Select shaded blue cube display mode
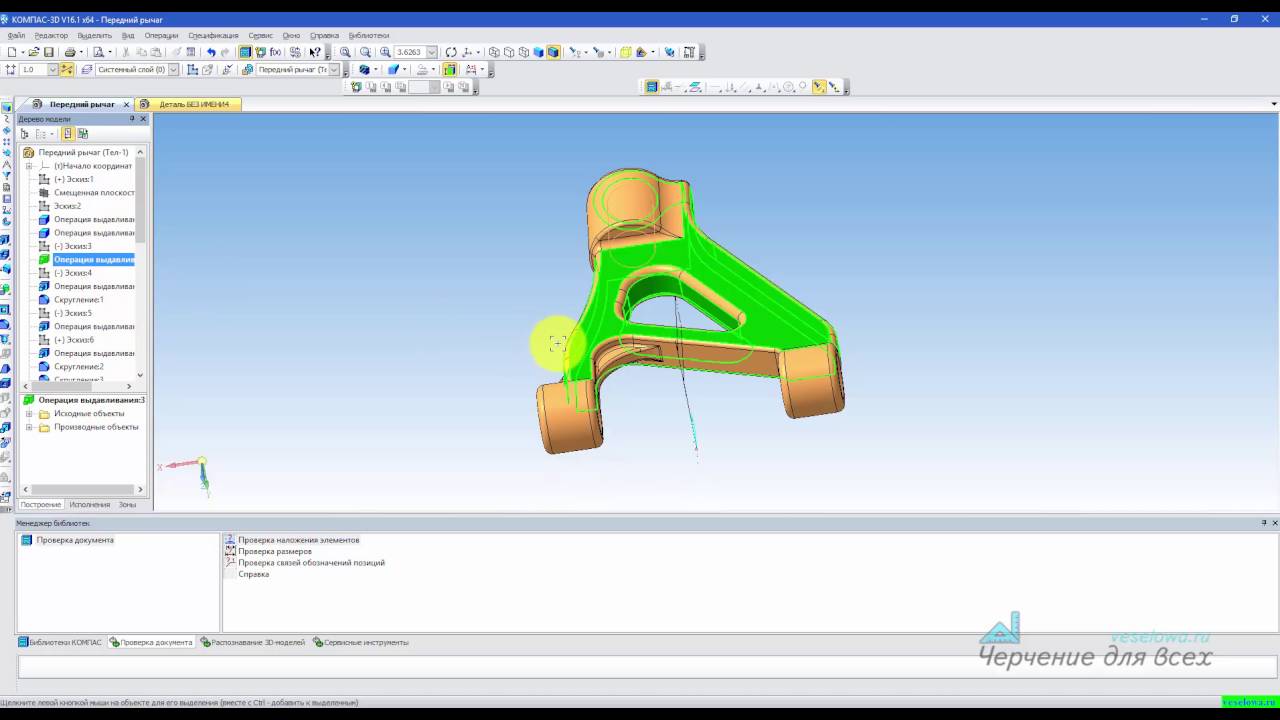 [538, 52]
